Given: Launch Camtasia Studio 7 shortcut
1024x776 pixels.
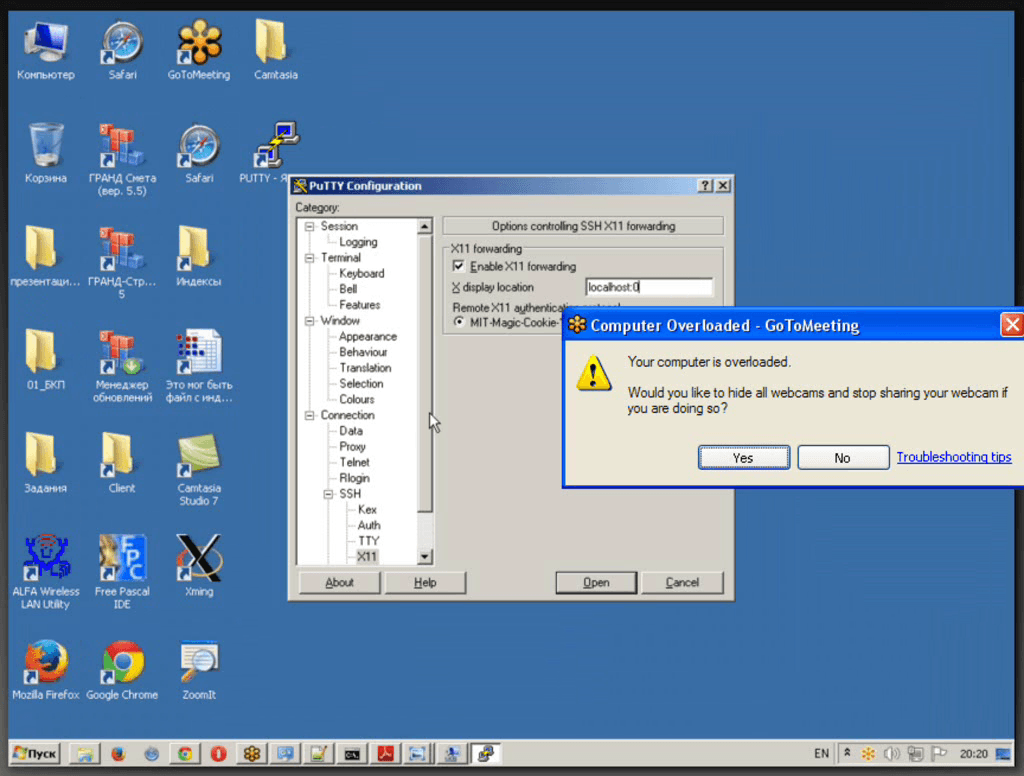Looking at the screenshot, I should click(199, 470).
